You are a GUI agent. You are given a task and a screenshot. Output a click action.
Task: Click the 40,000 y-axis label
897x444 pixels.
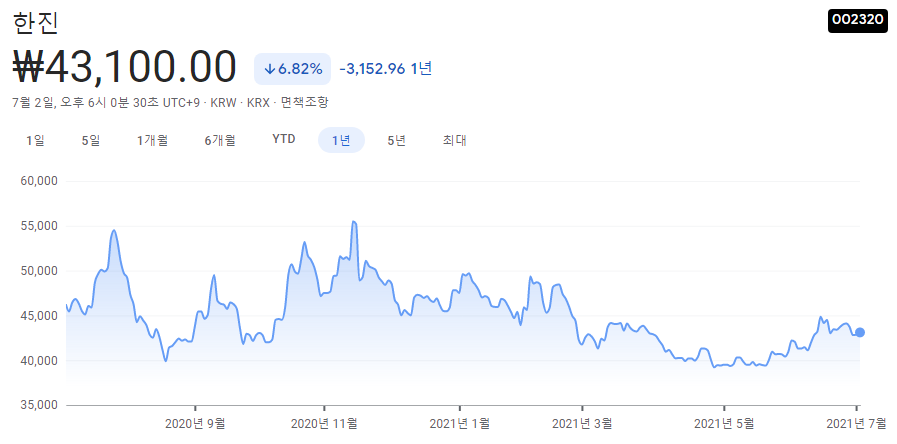(39, 360)
